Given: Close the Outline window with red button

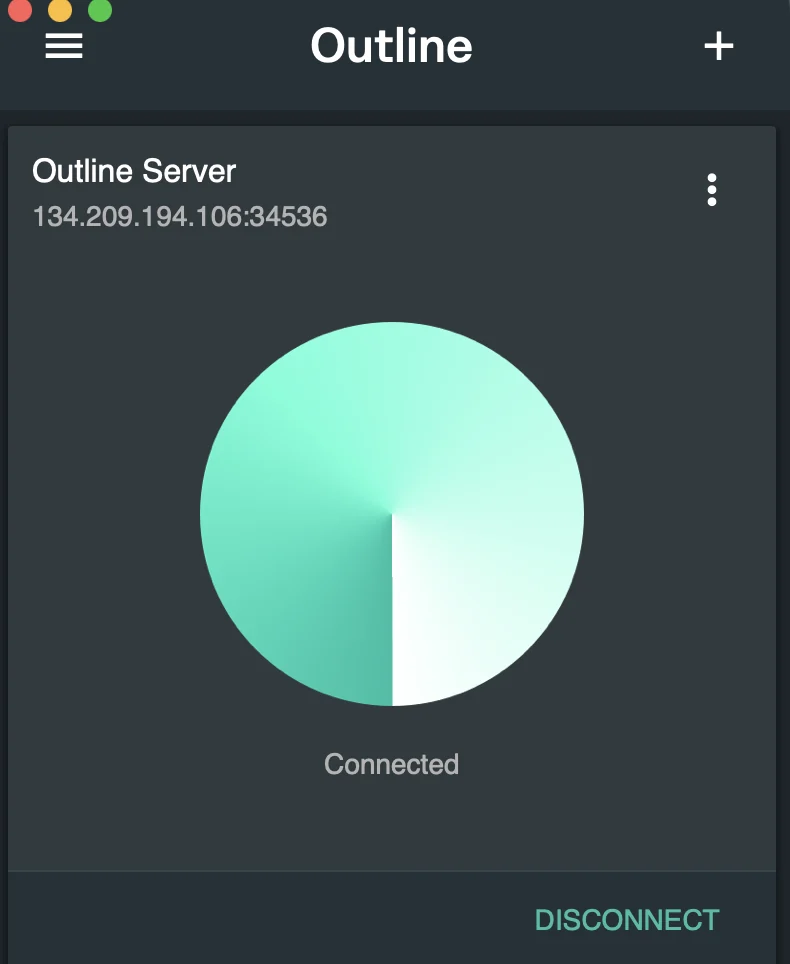Looking at the screenshot, I should click(20, 9).
